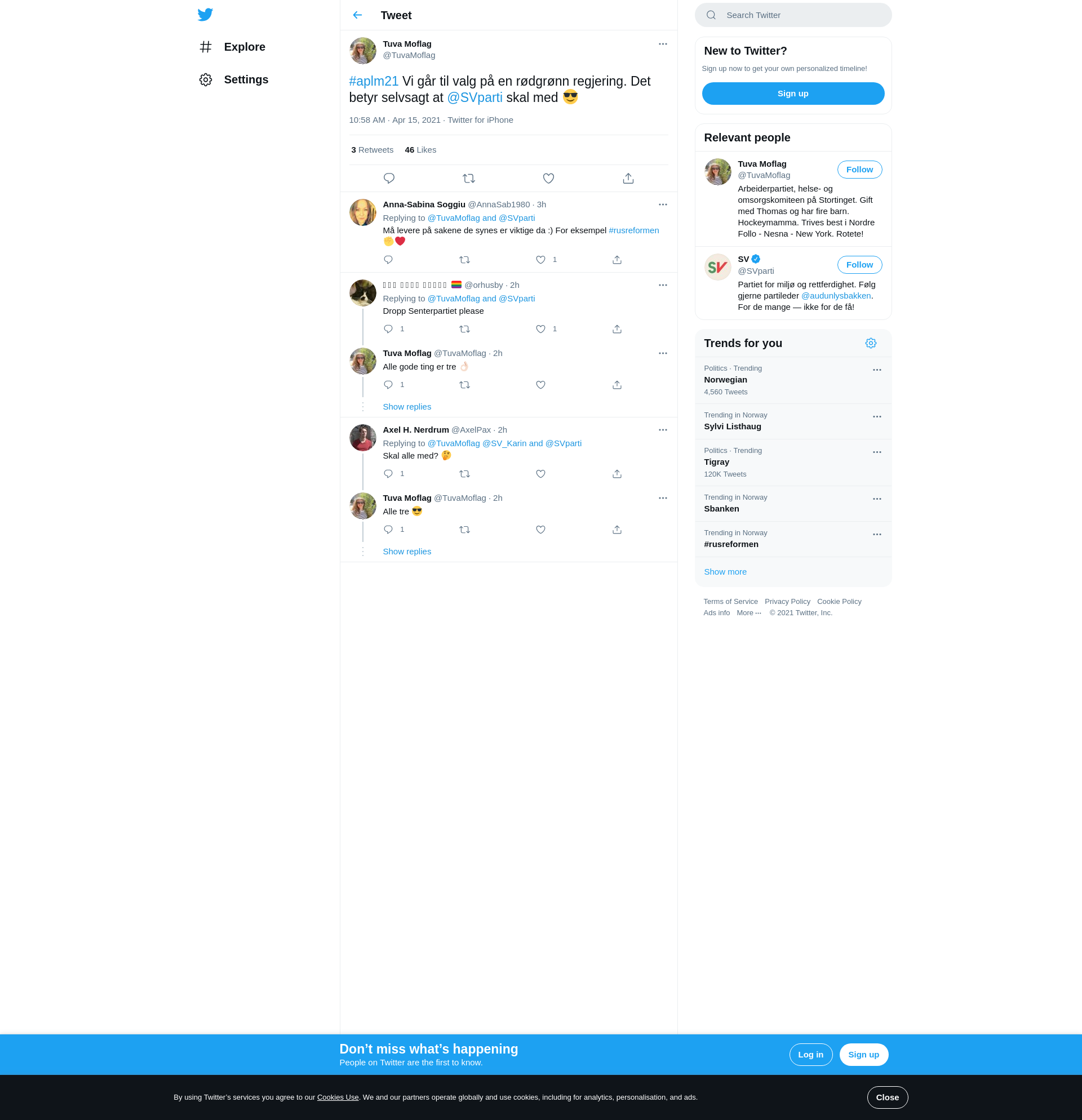
Task: Retweet Anna-Sabina Soggiu's reply
Action: 464,259
